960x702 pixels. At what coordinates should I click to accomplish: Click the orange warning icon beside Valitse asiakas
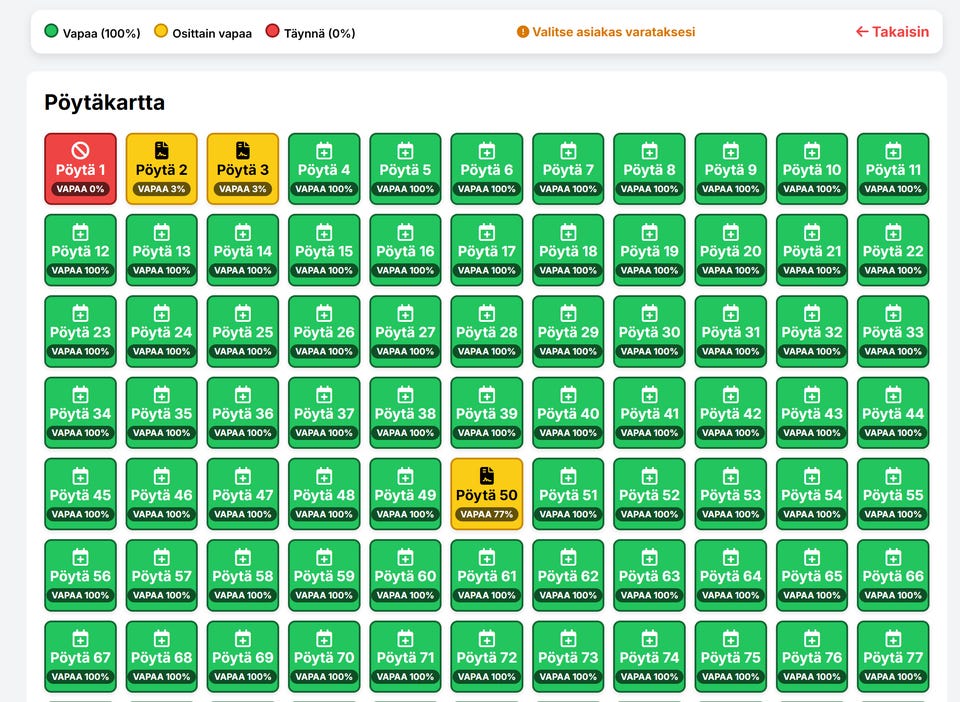523,32
